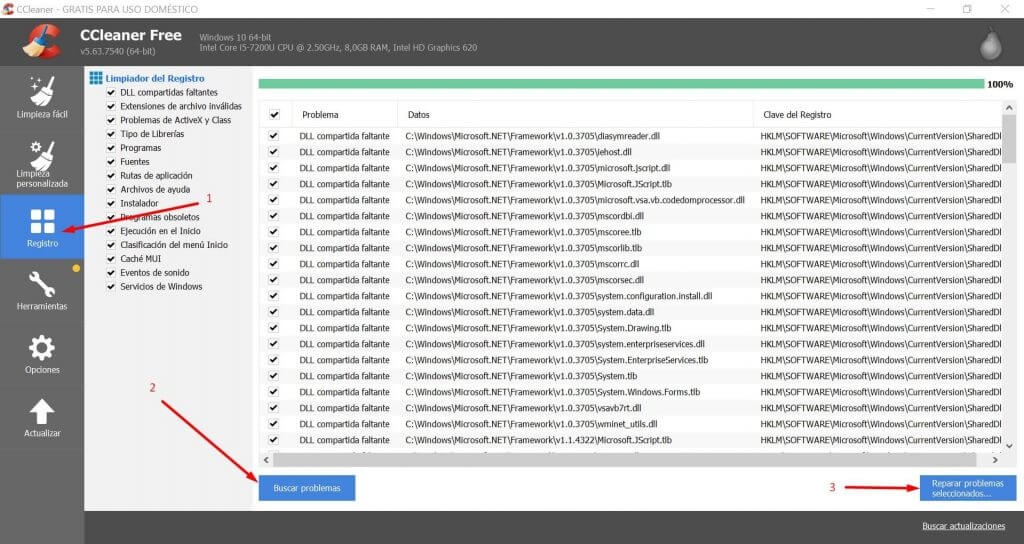Click the horizontal scrollbar right arrow
This screenshot has width=1024, height=544.
coord(995,460)
